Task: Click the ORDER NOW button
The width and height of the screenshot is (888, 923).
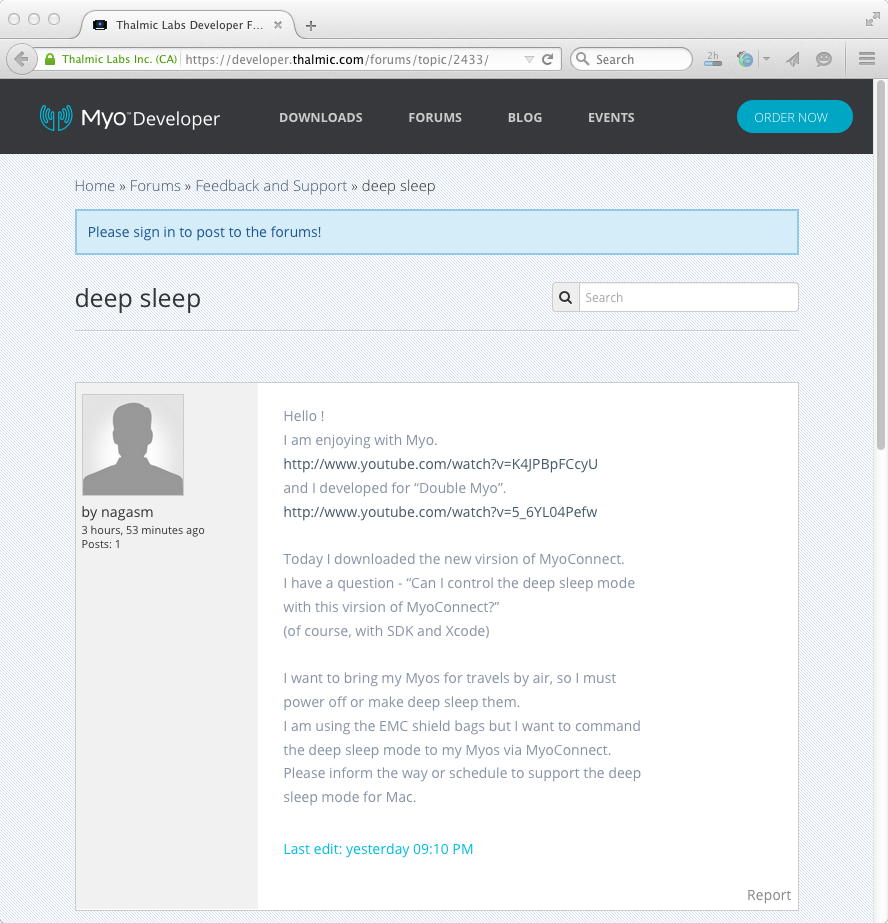Action: coord(794,117)
